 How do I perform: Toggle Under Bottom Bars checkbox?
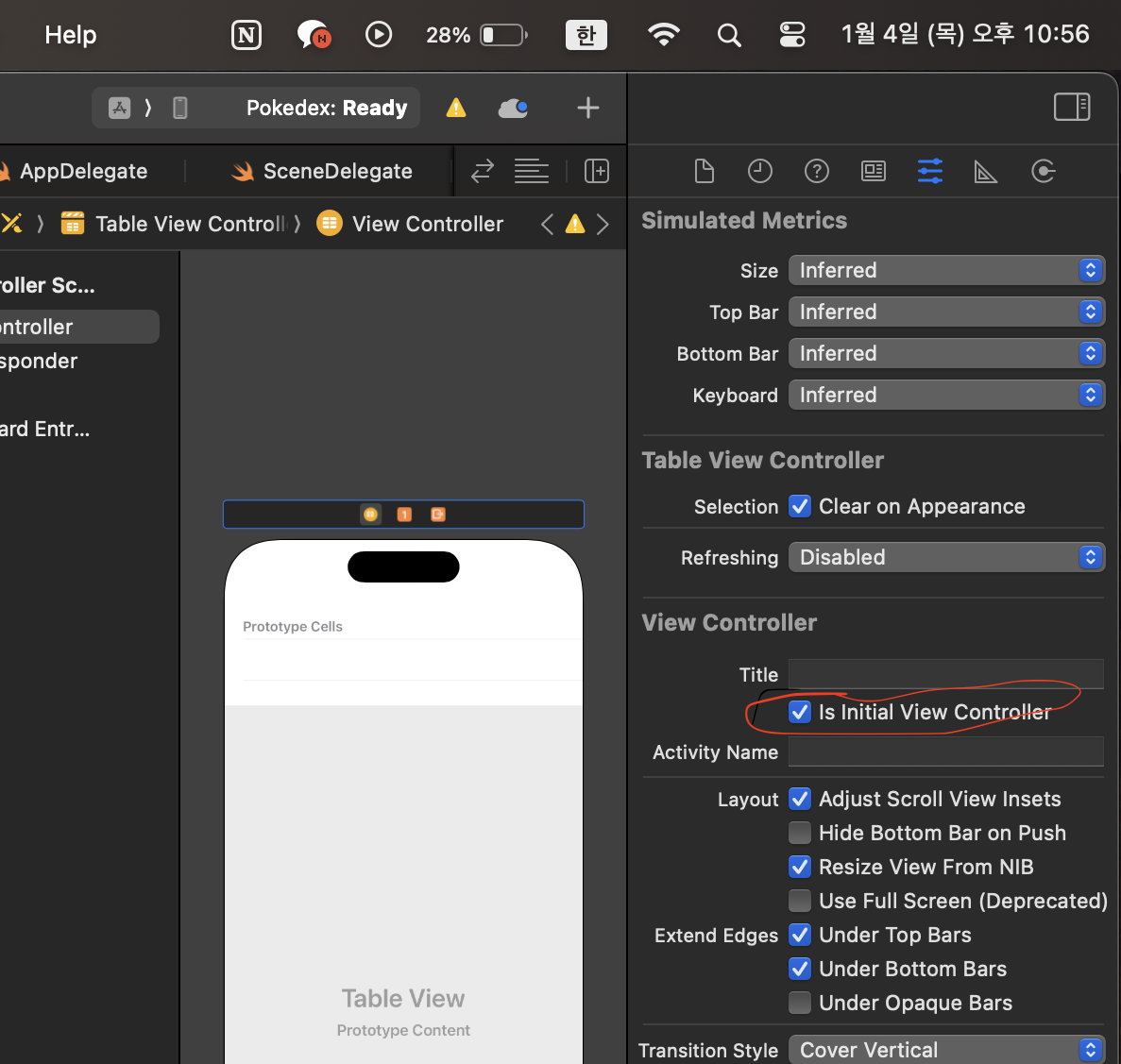tap(799, 969)
